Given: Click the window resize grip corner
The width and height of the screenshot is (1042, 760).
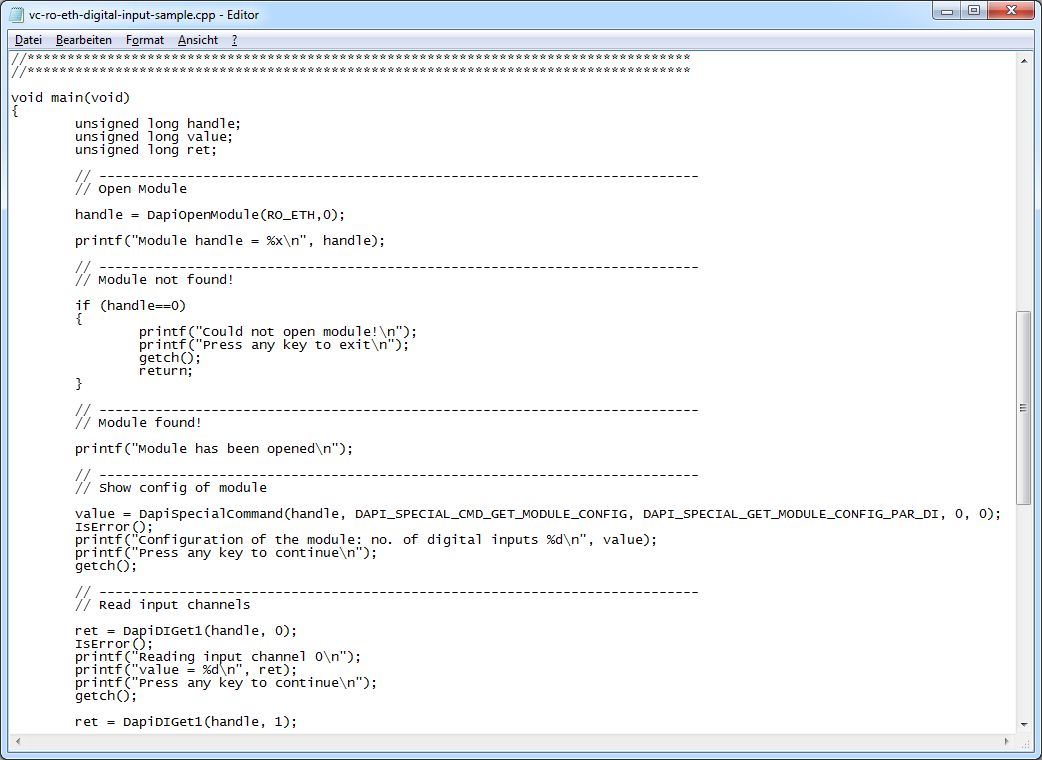Looking at the screenshot, I should 1025,743.
